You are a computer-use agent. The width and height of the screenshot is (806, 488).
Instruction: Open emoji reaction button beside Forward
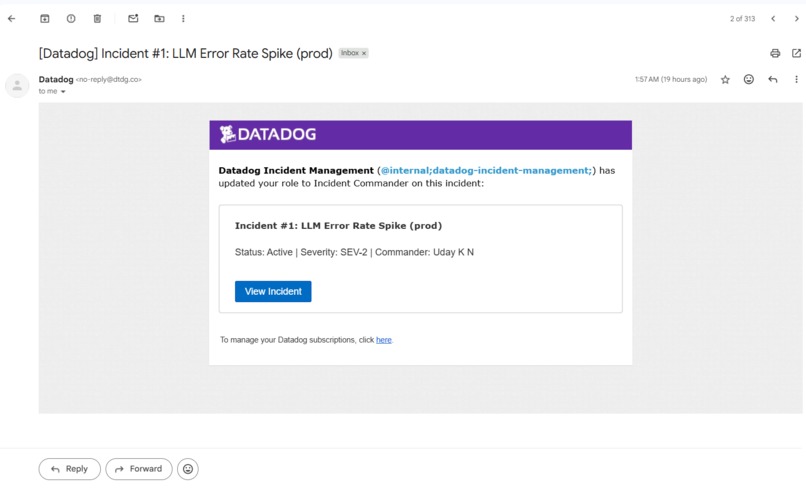point(188,469)
